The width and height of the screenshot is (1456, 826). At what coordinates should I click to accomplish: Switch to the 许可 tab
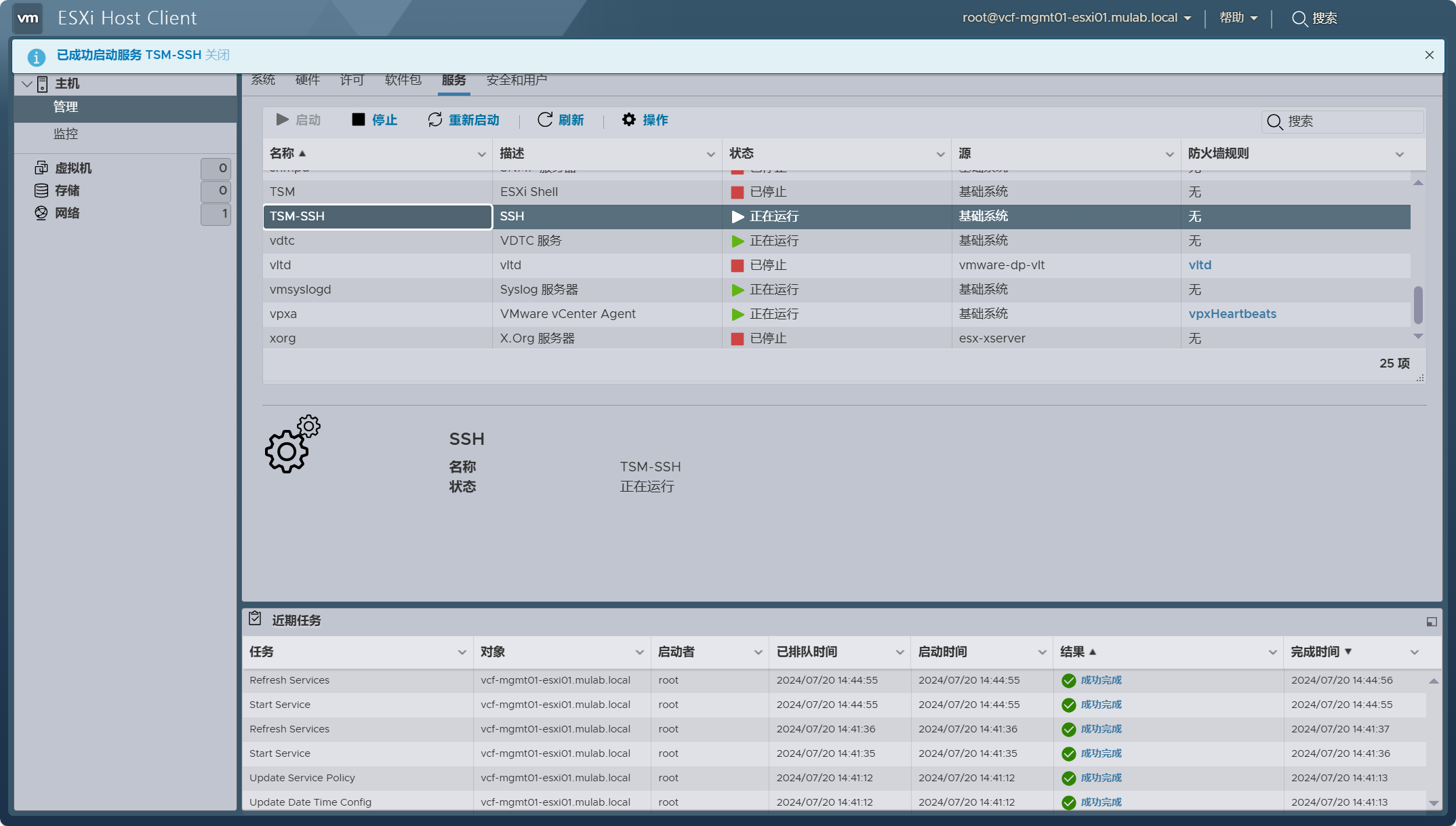pyautogui.click(x=352, y=80)
